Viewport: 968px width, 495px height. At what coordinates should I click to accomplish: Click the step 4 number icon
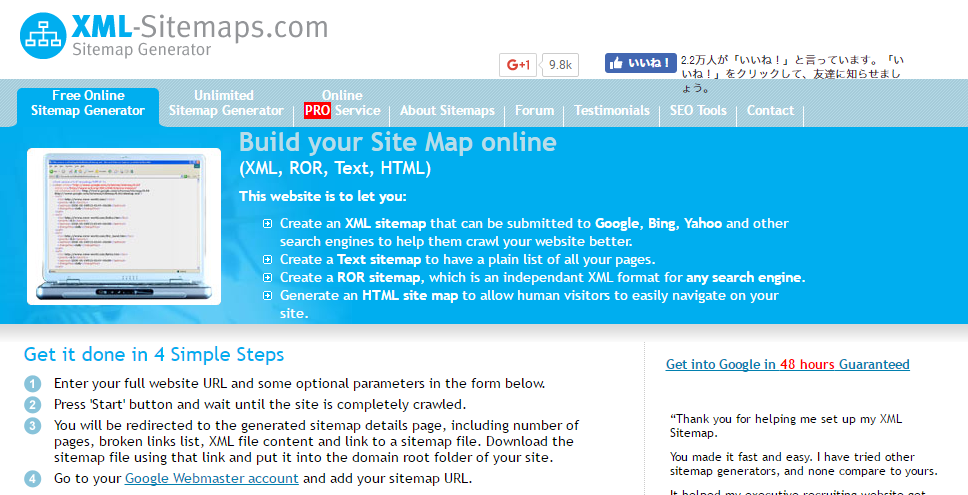coord(33,479)
